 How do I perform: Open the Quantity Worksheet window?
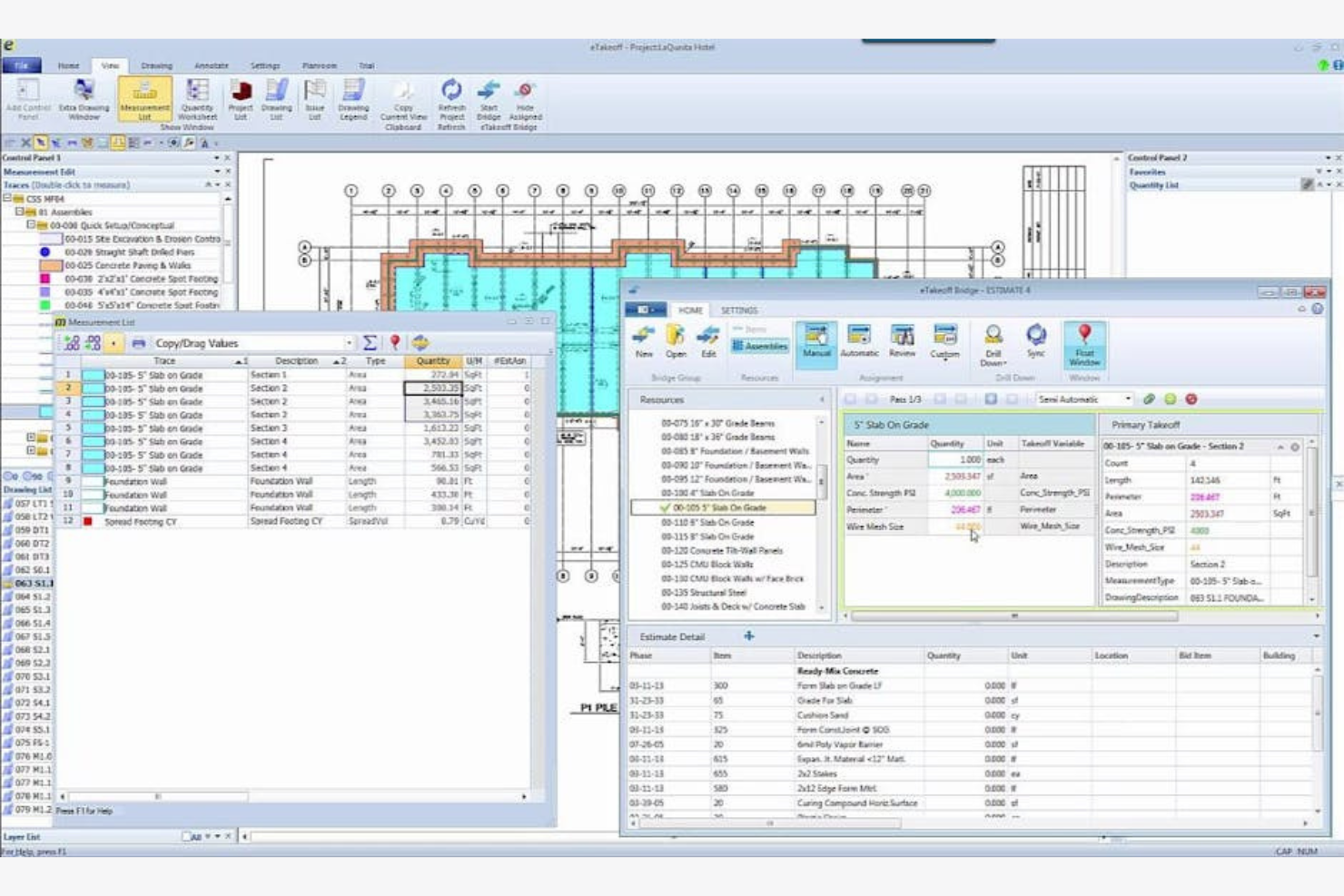[x=197, y=99]
